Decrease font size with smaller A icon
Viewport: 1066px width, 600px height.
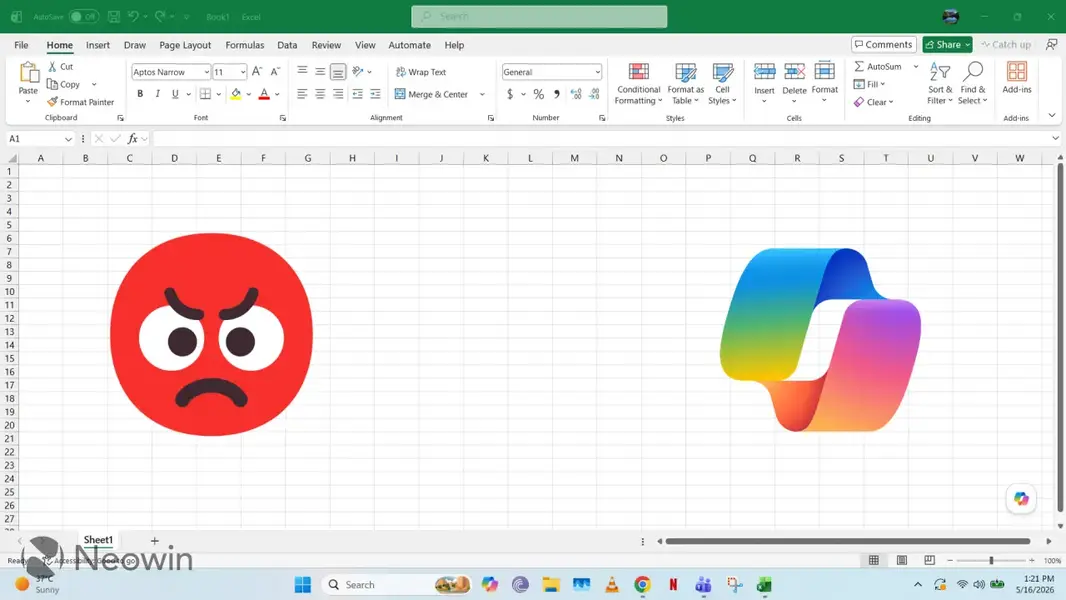pos(275,71)
